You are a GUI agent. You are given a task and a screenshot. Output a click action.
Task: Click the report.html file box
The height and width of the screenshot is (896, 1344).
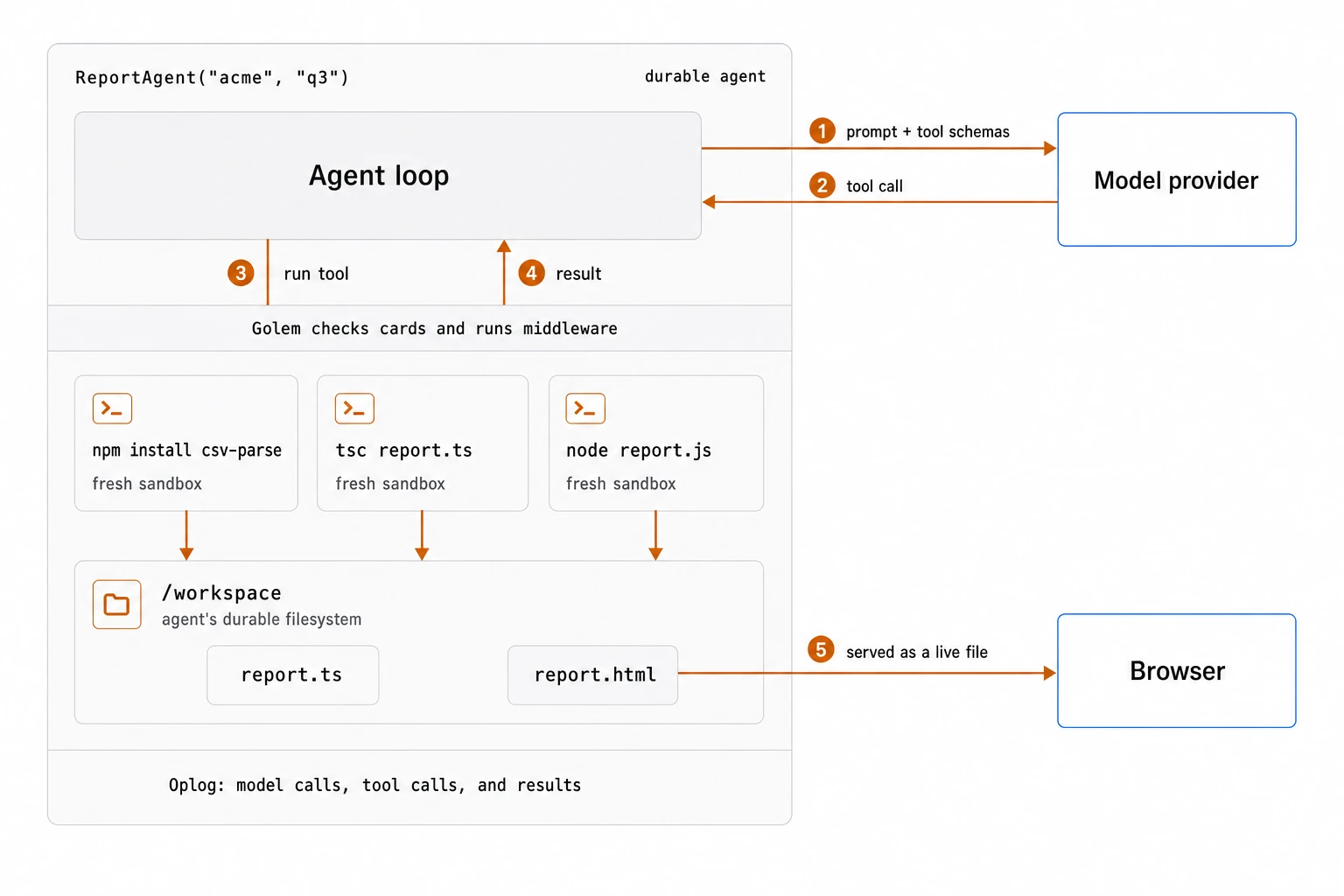coord(593,675)
